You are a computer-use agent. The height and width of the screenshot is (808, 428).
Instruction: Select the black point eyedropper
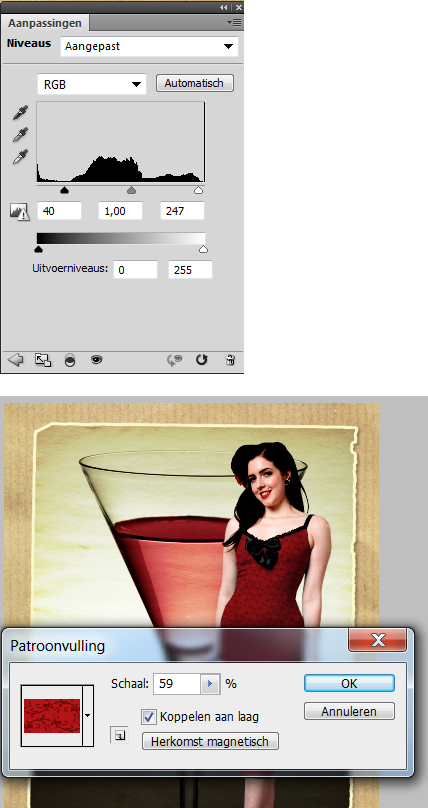click(20, 112)
